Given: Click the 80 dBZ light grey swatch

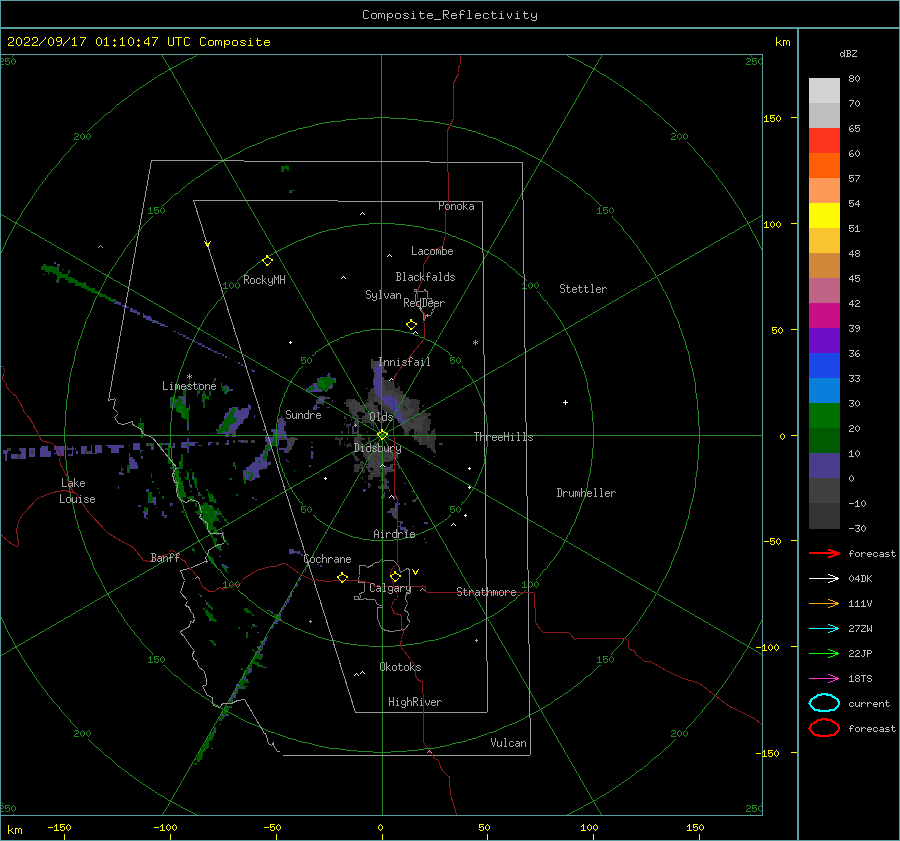Looking at the screenshot, I should (824, 90).
